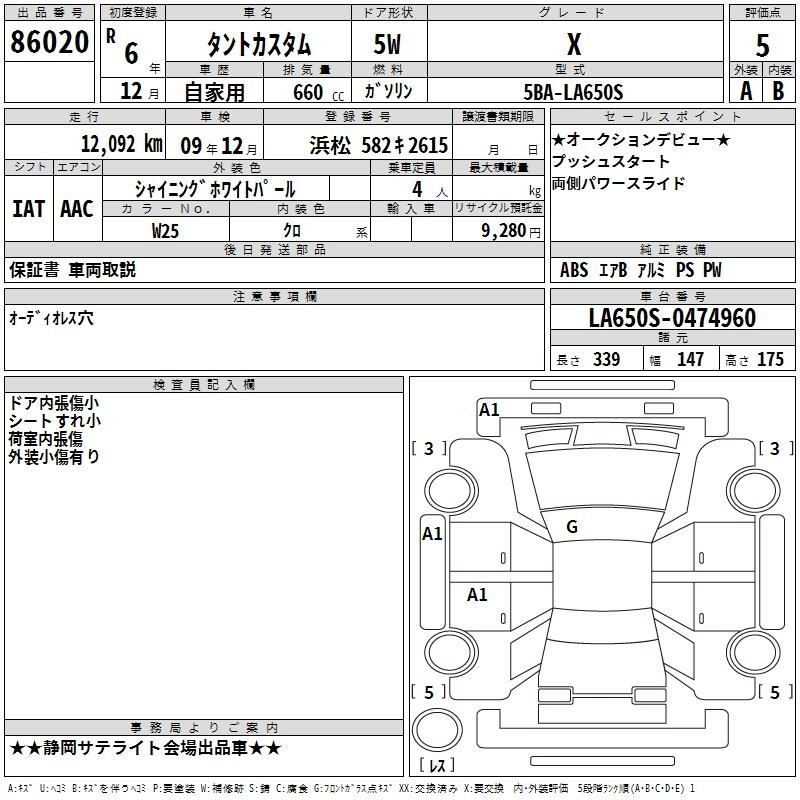The height and width of the screenshot is (800, 800).
Task: Select the car name タントカスタム
Action: click(x=259, y=45)
